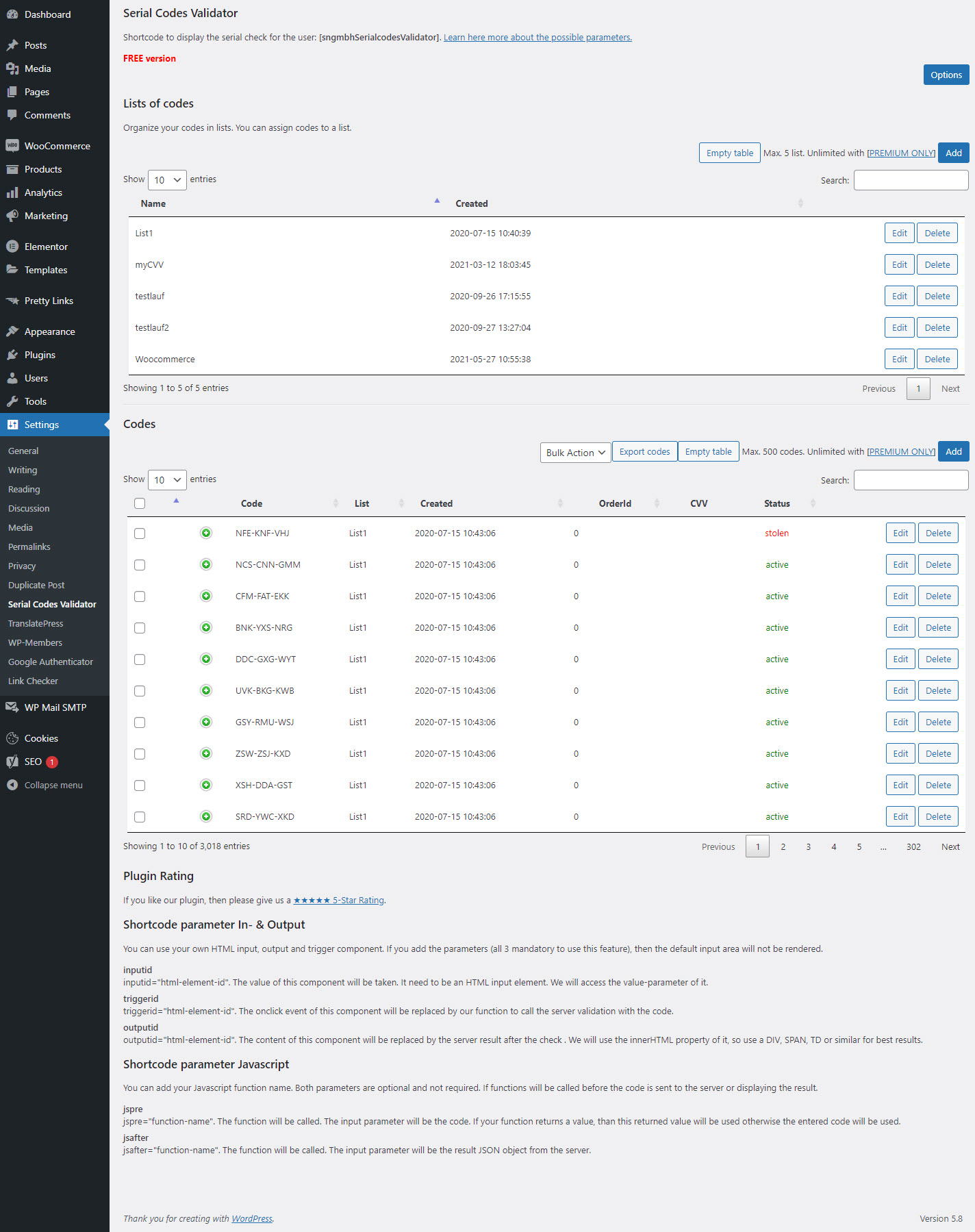Click the Export codes button
This screenshot has height=1232, width=975.
644,452
